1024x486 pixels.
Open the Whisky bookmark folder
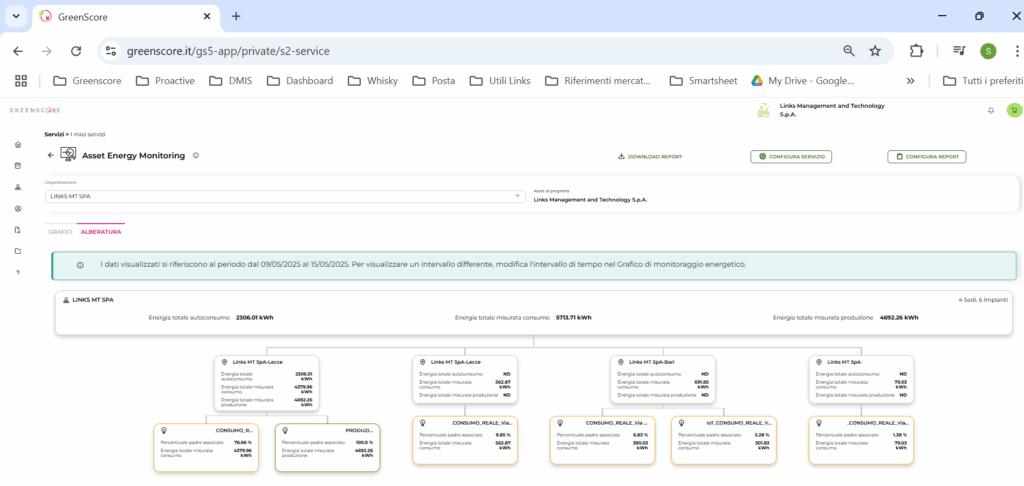pos(372,81)
